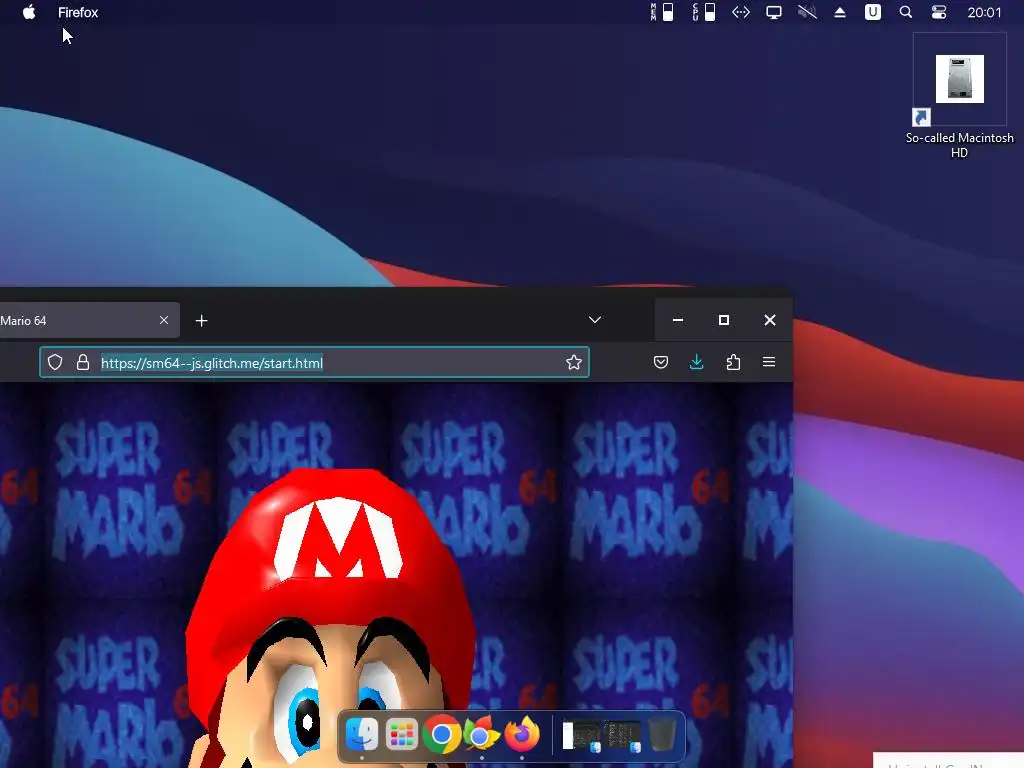Open the U input source icon
This screenshot has width=1024, height=768.
click(x=872, y=12)
